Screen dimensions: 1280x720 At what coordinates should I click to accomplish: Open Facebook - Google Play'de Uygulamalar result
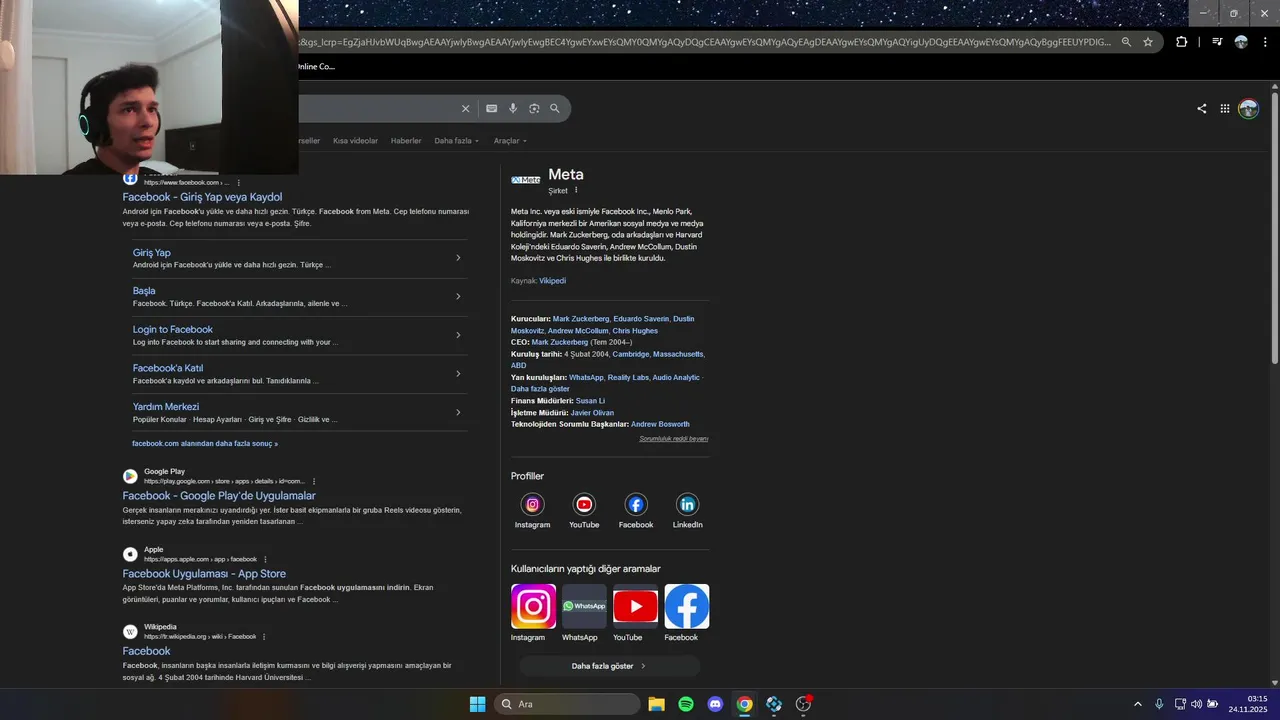tap(219, 496)
